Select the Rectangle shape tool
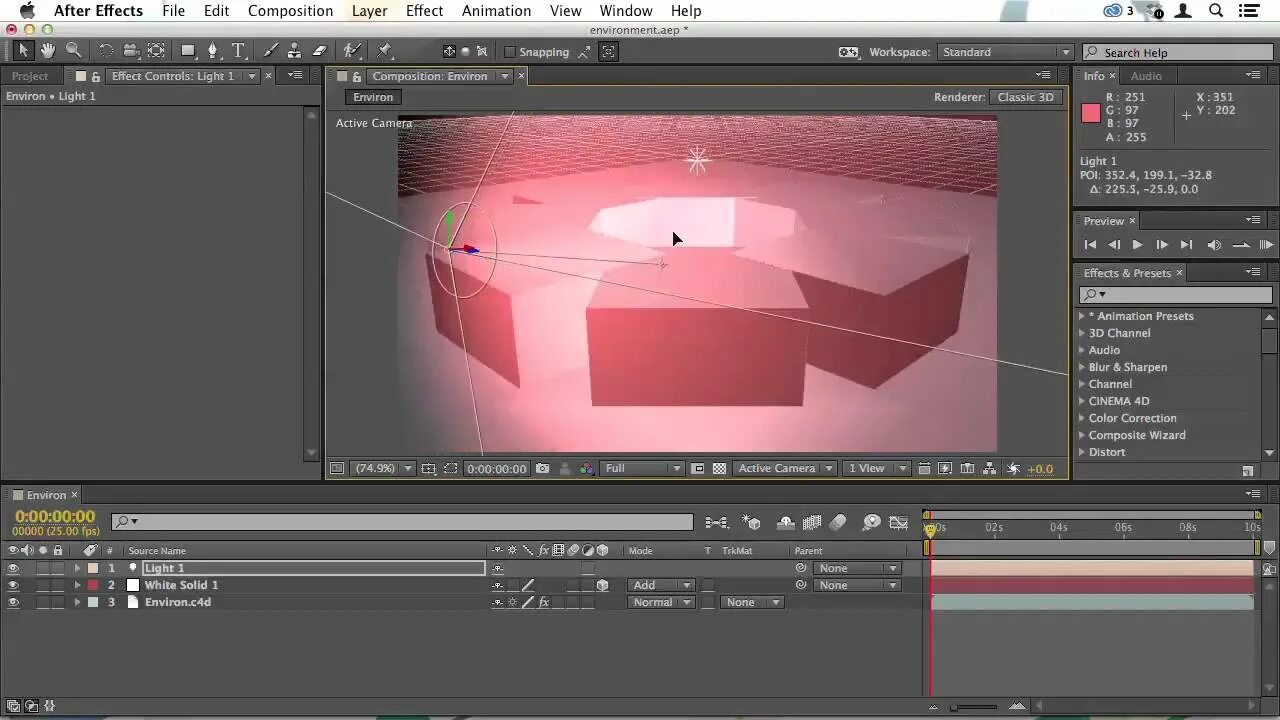The image size is (1280, 720). (187, 51)
